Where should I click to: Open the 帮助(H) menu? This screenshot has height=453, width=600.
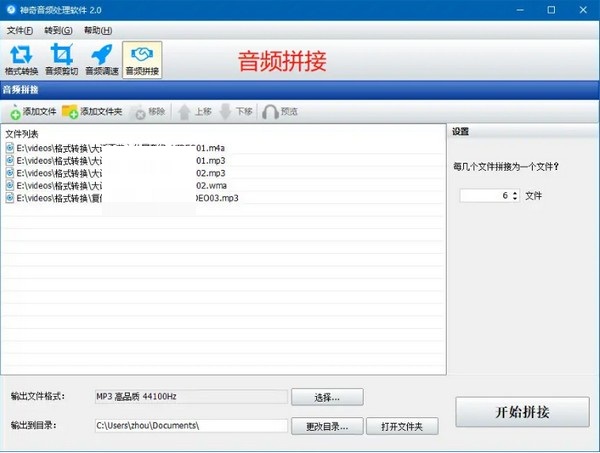click(98, 30)
